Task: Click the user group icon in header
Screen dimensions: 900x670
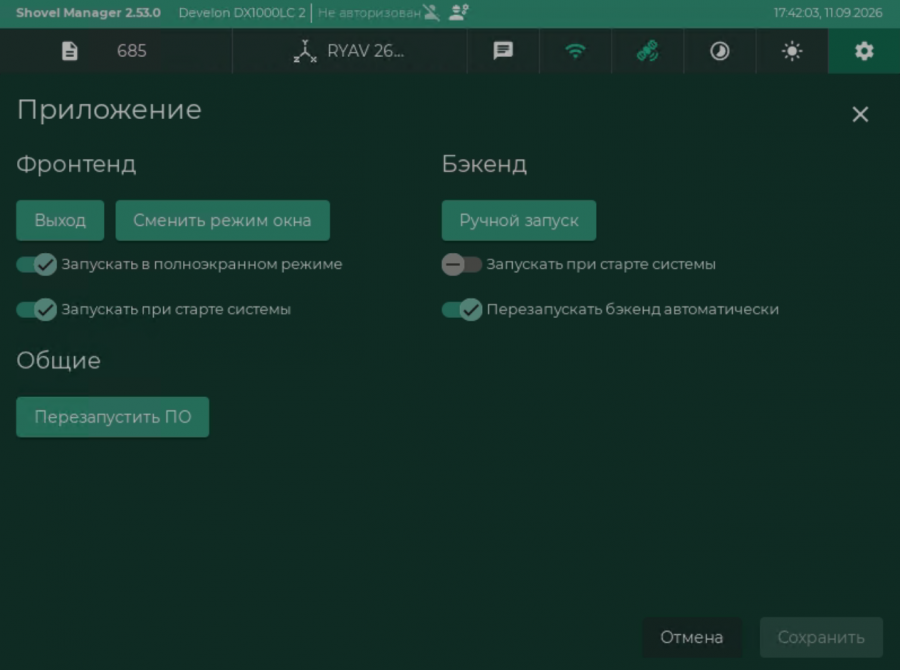Action: 459,12
